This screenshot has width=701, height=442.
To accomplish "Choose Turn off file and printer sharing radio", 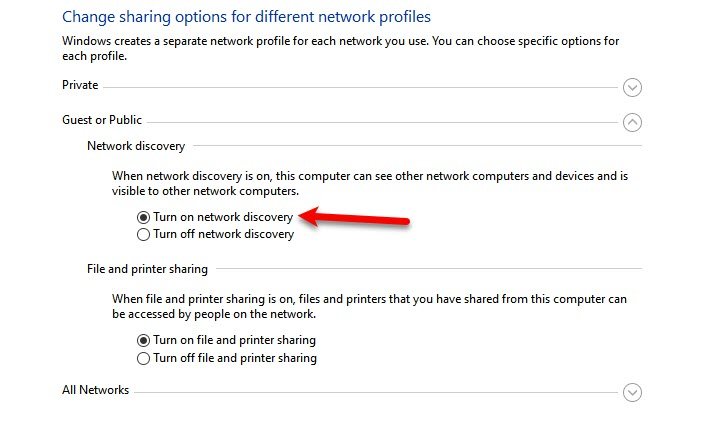I will click(x=144, y=358).
